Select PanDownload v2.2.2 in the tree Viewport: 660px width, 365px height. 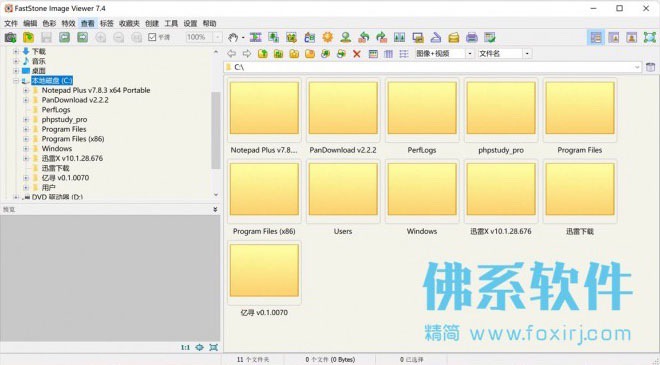tap(75, 100)
